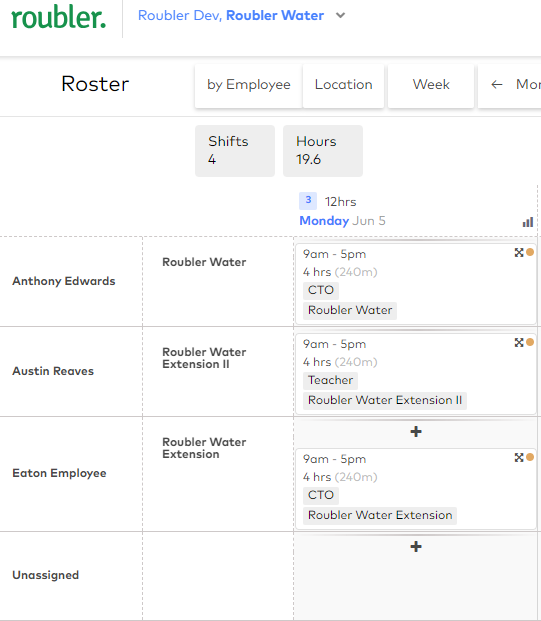The image size is (541, 621).
Task: Click Roubler Water Extension location in Eaton's row
Action: pos(204,448)
